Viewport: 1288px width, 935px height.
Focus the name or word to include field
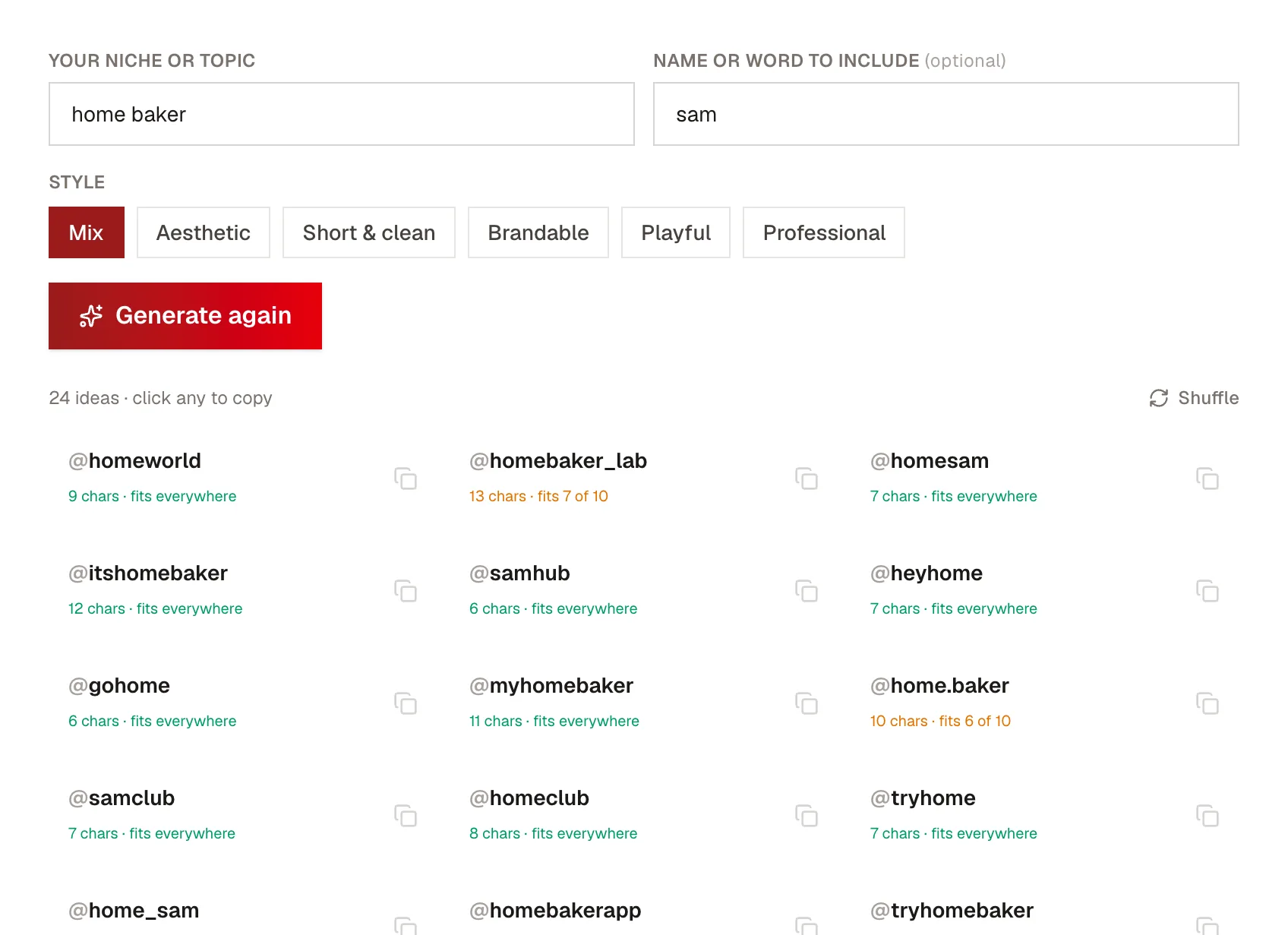click(x=946, y=114)
